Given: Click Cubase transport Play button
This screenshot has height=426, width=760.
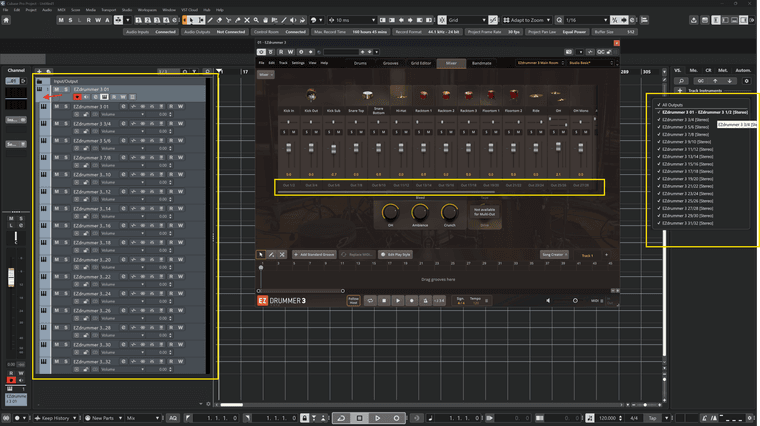Looking at the screenshot, I should click(378, 418).
